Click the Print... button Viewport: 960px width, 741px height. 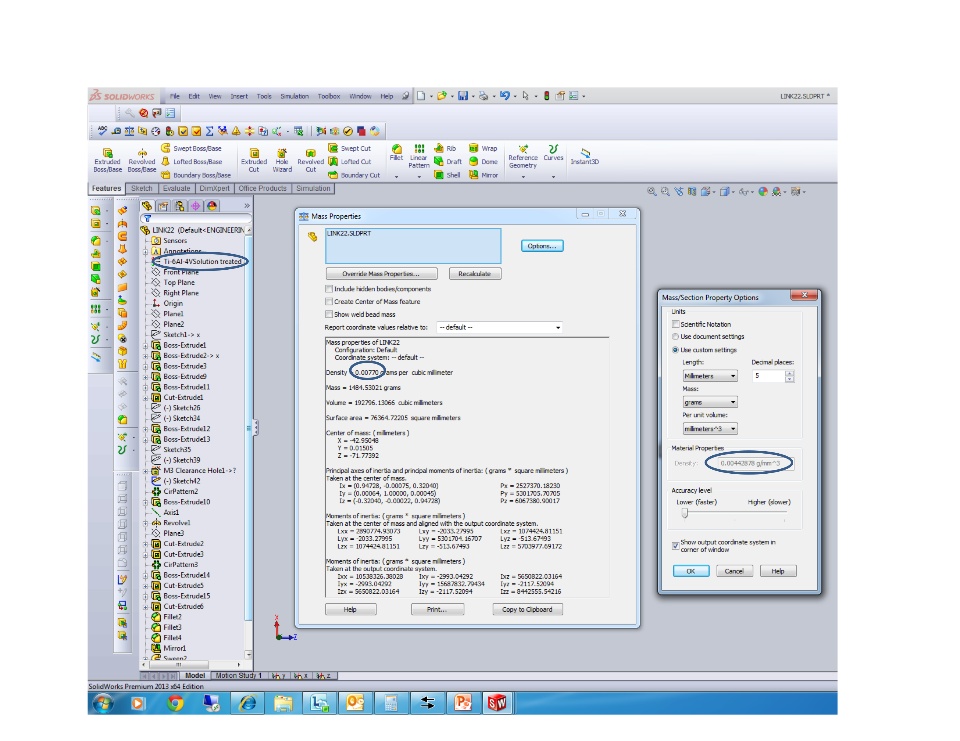tap(437, 609)
